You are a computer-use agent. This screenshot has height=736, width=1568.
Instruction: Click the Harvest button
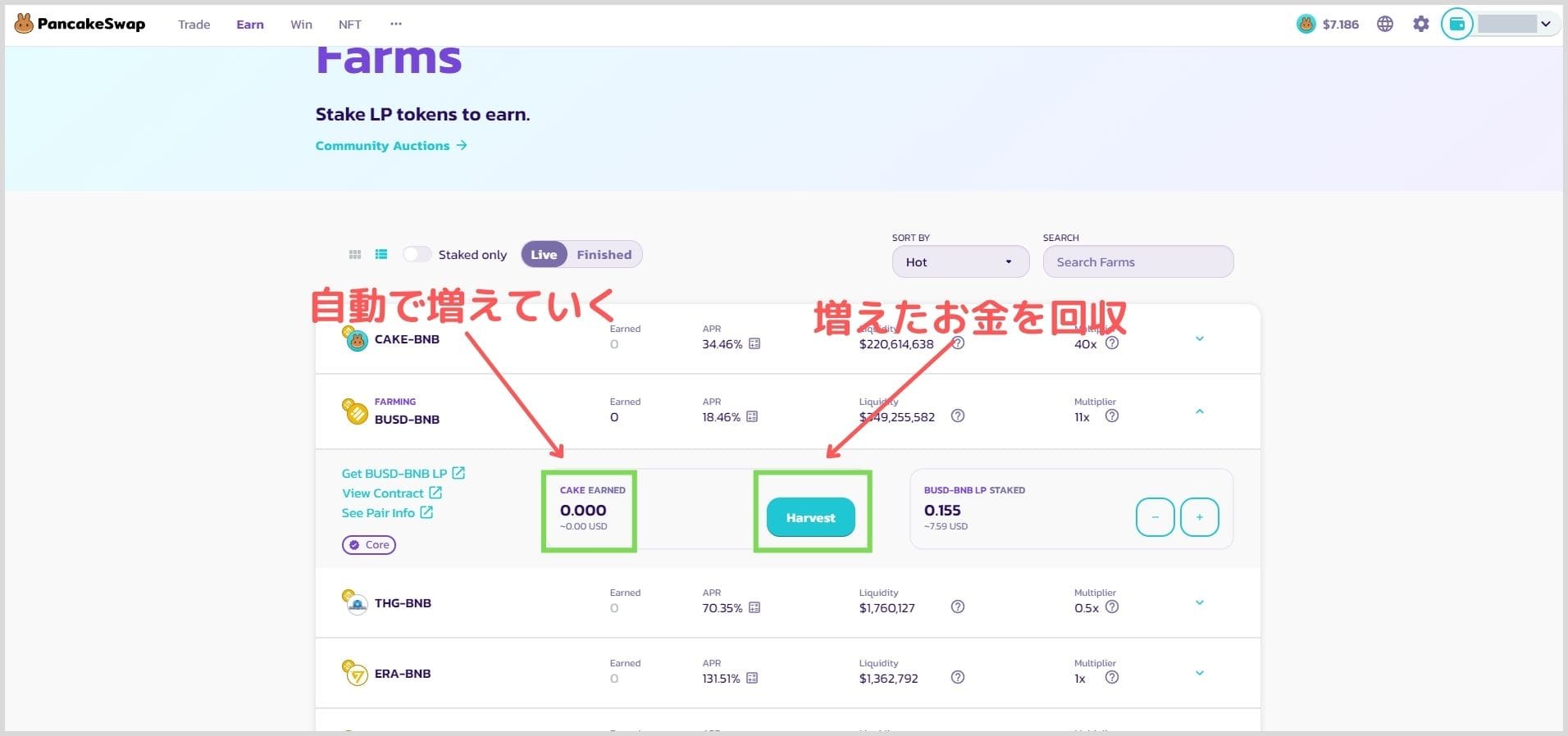(x=810, y=517)
